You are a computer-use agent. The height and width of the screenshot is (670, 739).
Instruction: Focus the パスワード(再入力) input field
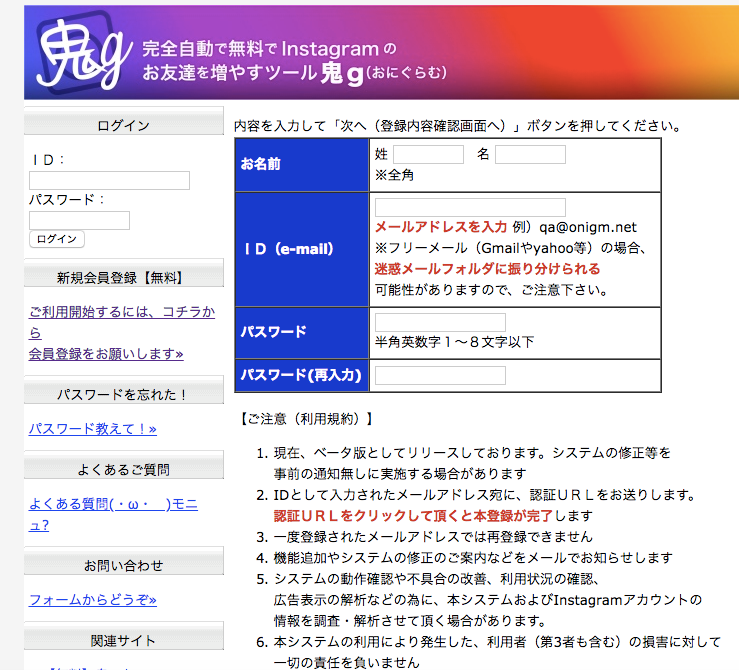[440, 376]
